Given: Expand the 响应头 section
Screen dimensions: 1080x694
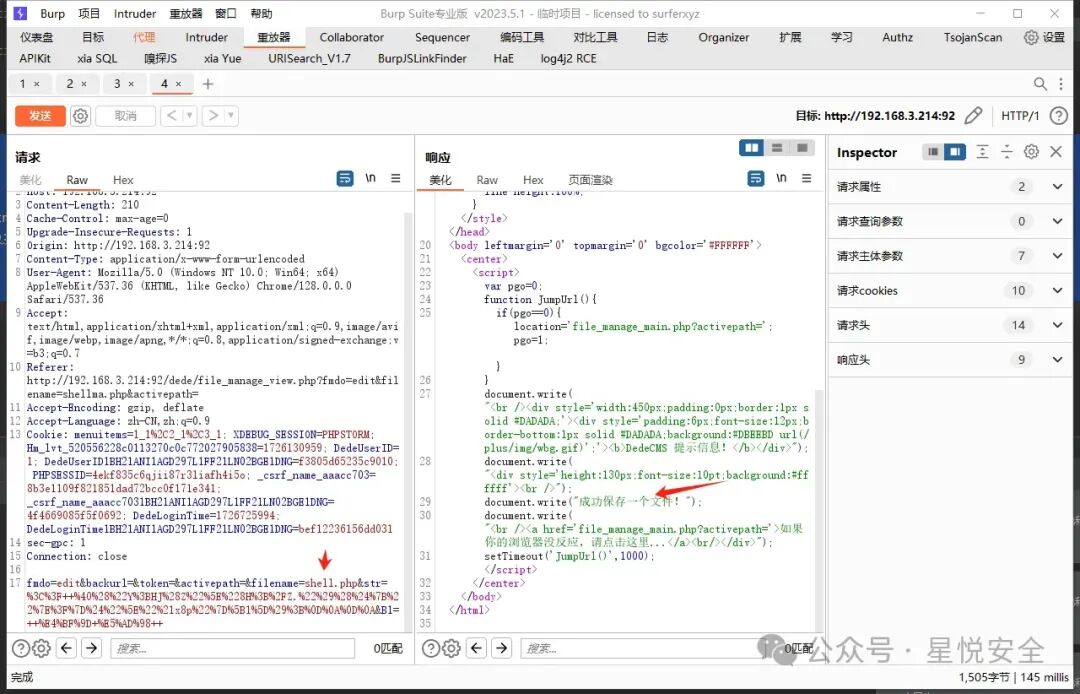Looking at the screenshot, I should [x=1057, y=359].
